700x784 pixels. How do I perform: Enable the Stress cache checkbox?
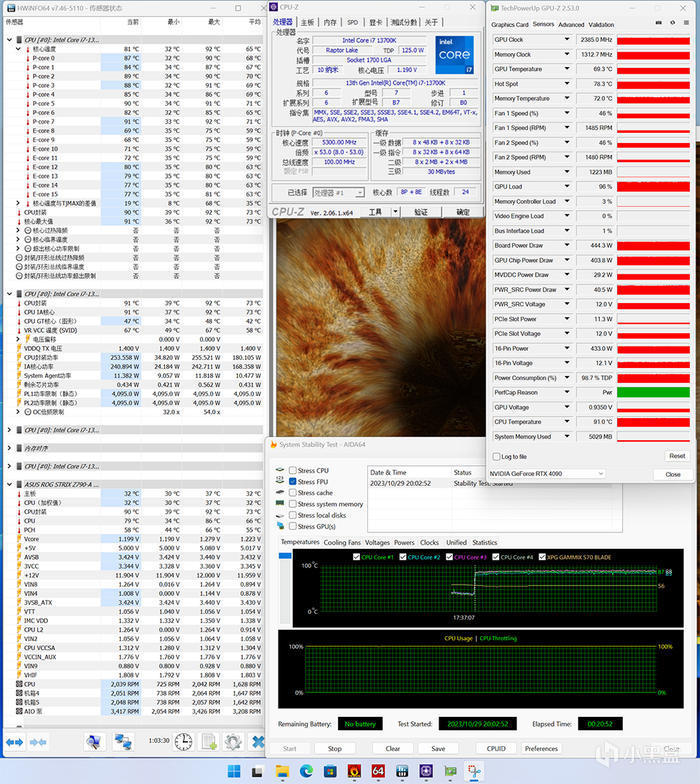point(293,492)
